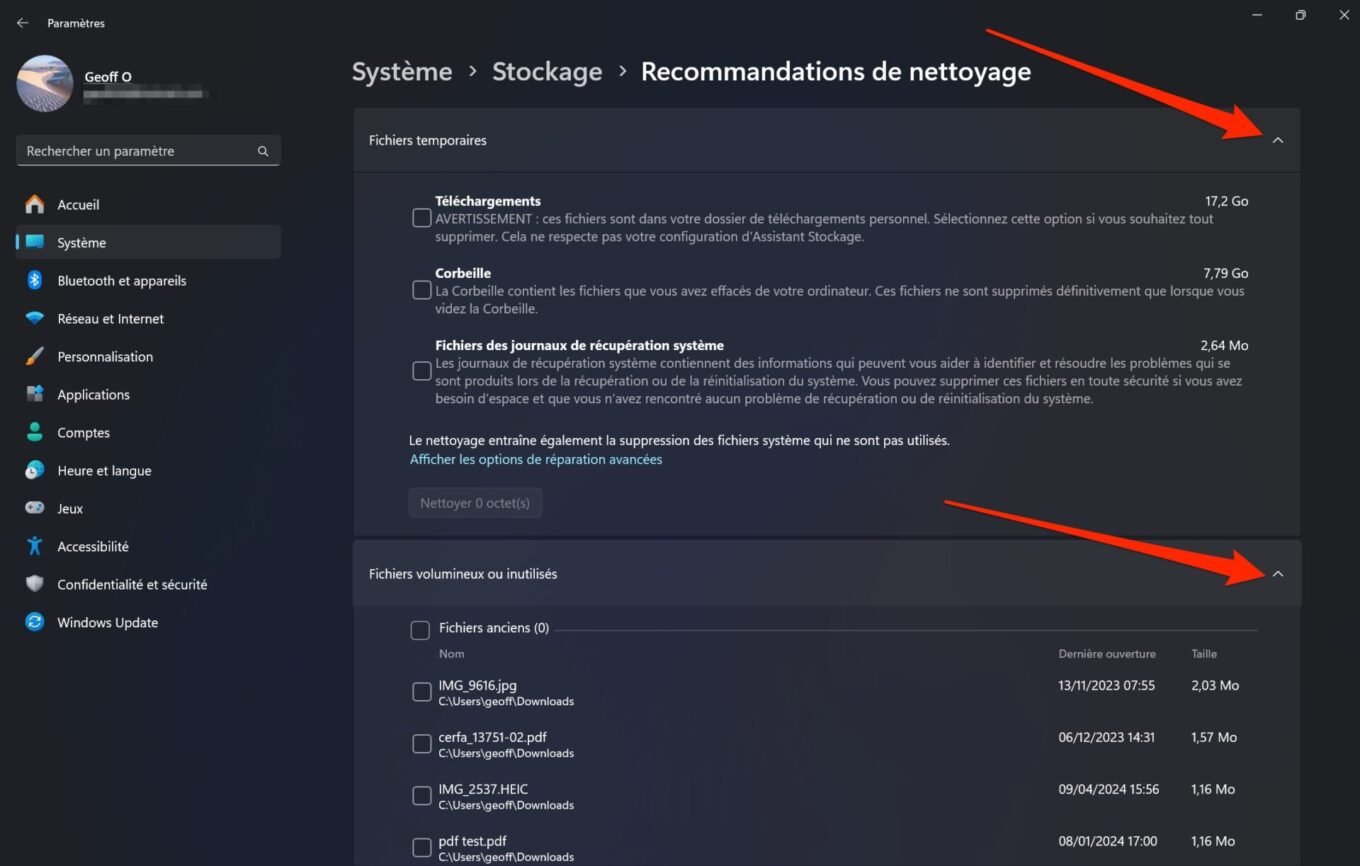Click the 1,57 Mo file size

pos(1214,737)
